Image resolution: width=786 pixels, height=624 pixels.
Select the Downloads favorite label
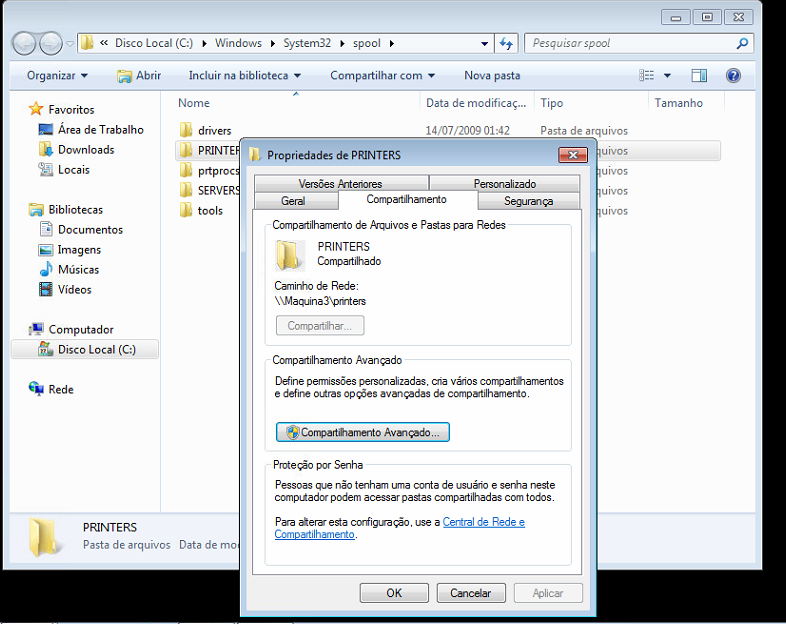86,149
